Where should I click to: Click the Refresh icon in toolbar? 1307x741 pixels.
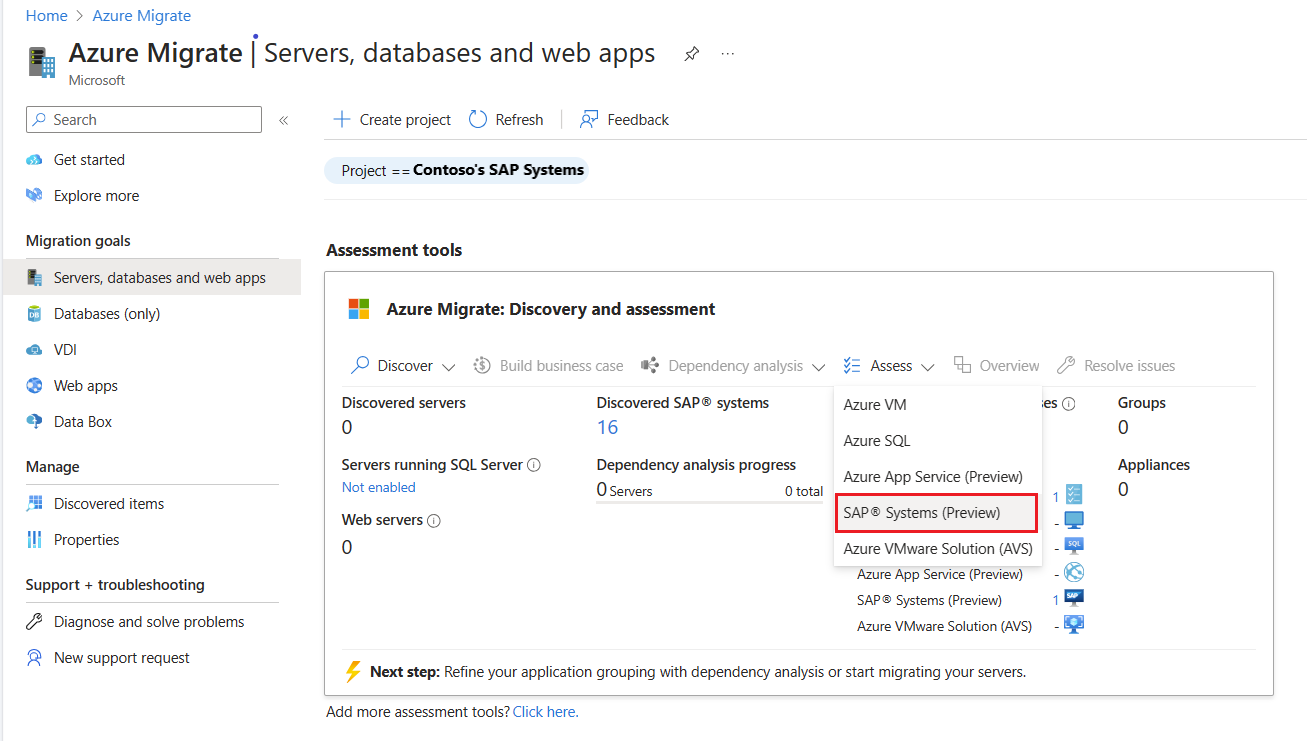point(478,120)
